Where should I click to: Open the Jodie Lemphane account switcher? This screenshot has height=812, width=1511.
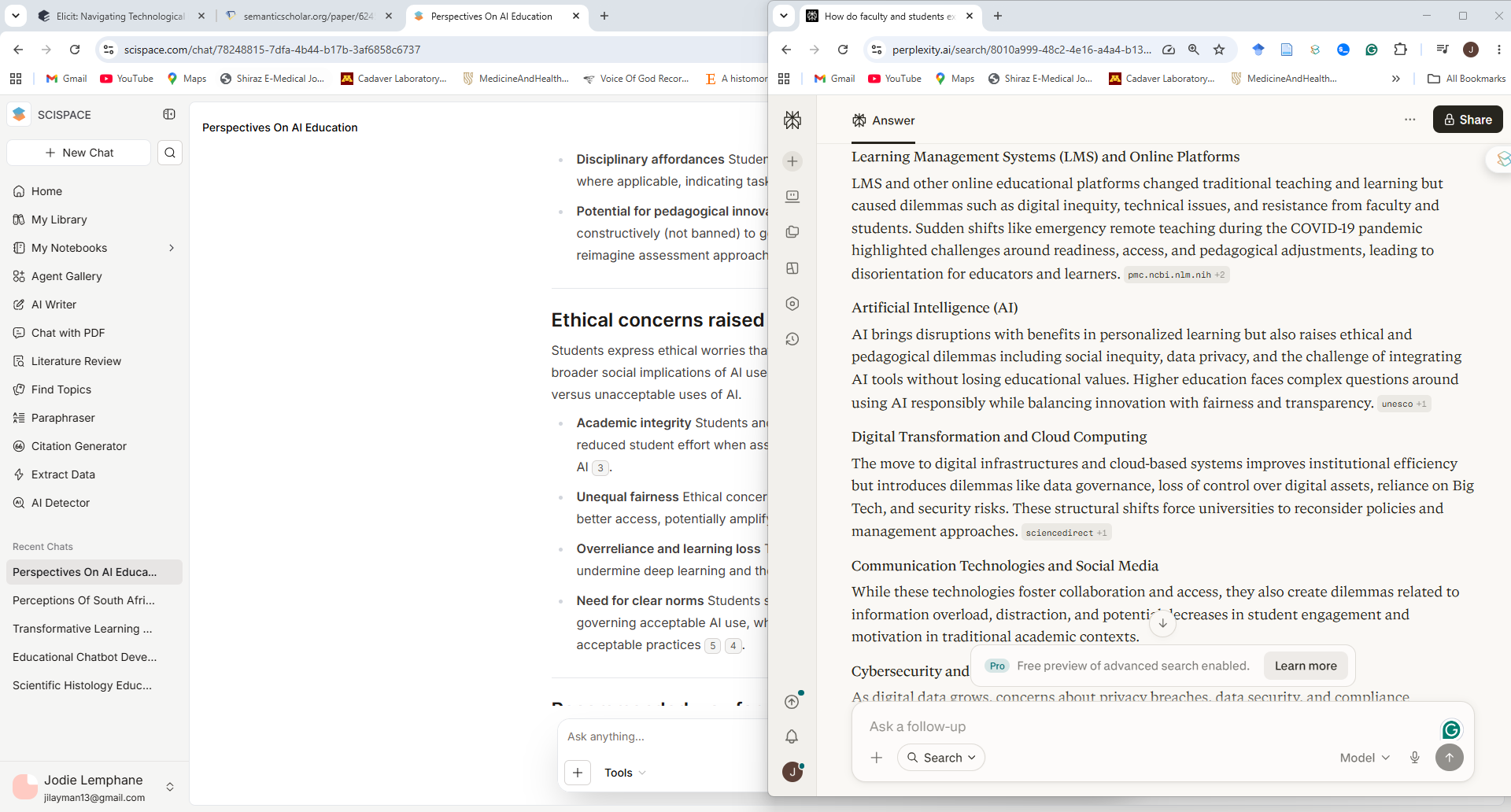pyautogui.click(x=170, y=787)
